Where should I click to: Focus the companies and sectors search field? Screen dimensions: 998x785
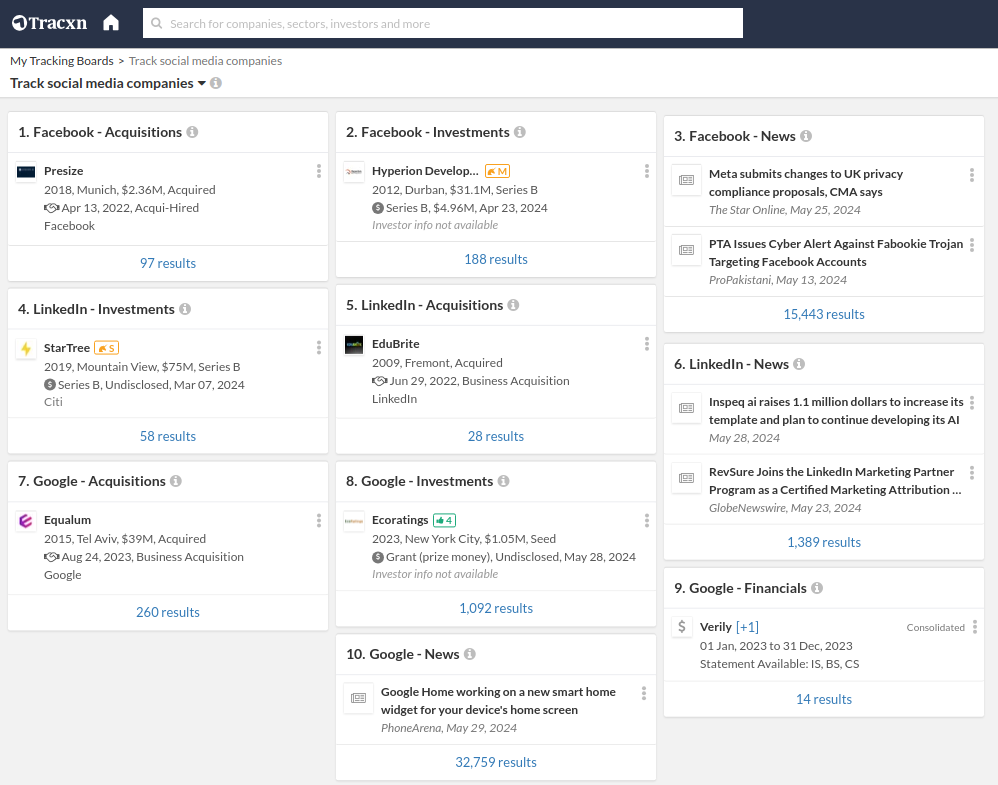tap(443, 24)
